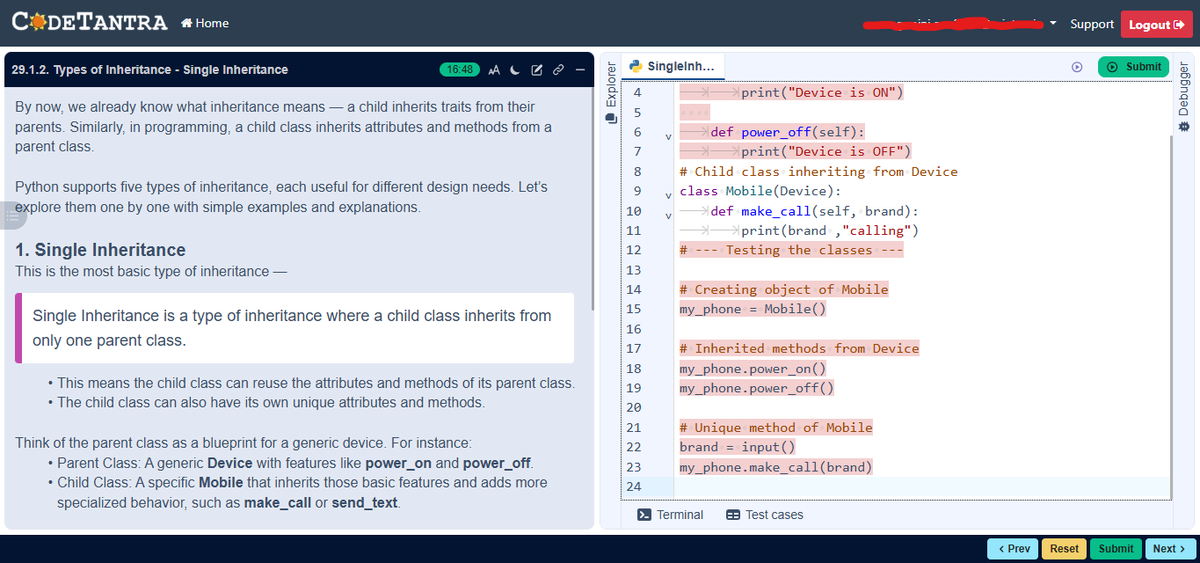
Task: Click the lesson title 29.1.2. Types of Inheritance
Action: [150, 70]
